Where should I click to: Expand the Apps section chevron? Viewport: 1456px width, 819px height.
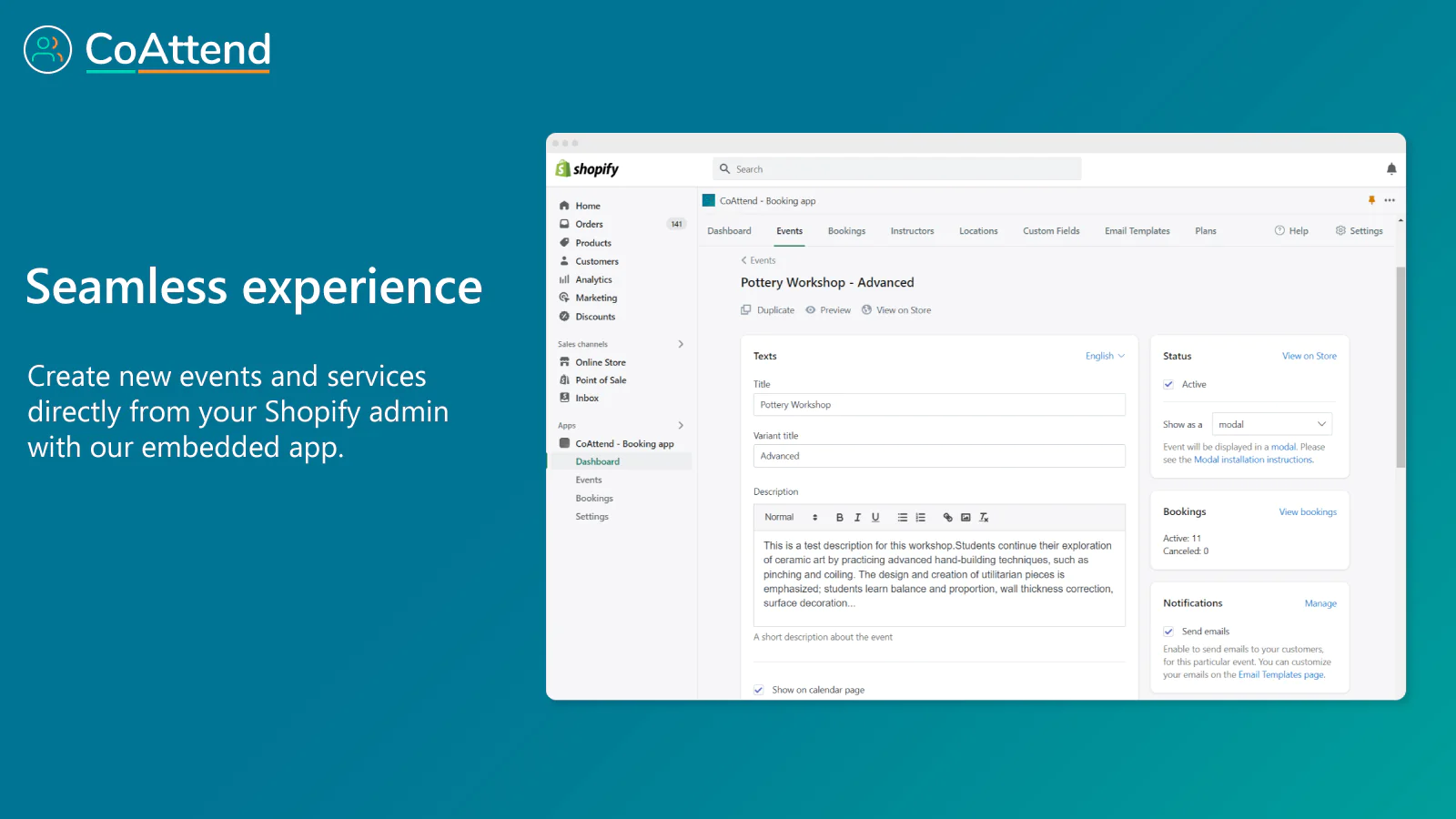681,425
